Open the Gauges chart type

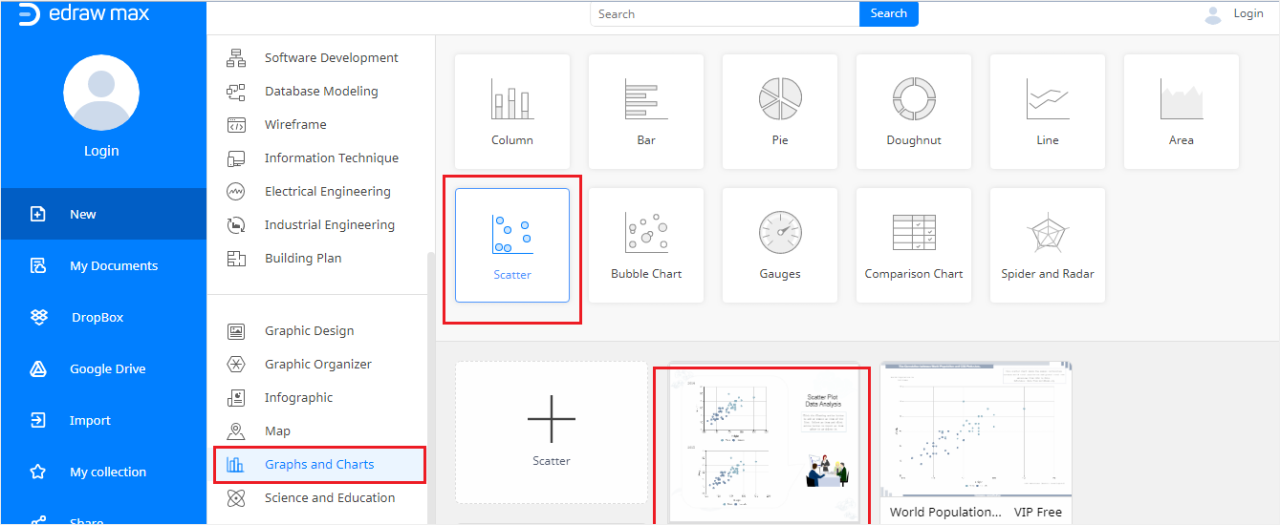[x=780, y=245]
